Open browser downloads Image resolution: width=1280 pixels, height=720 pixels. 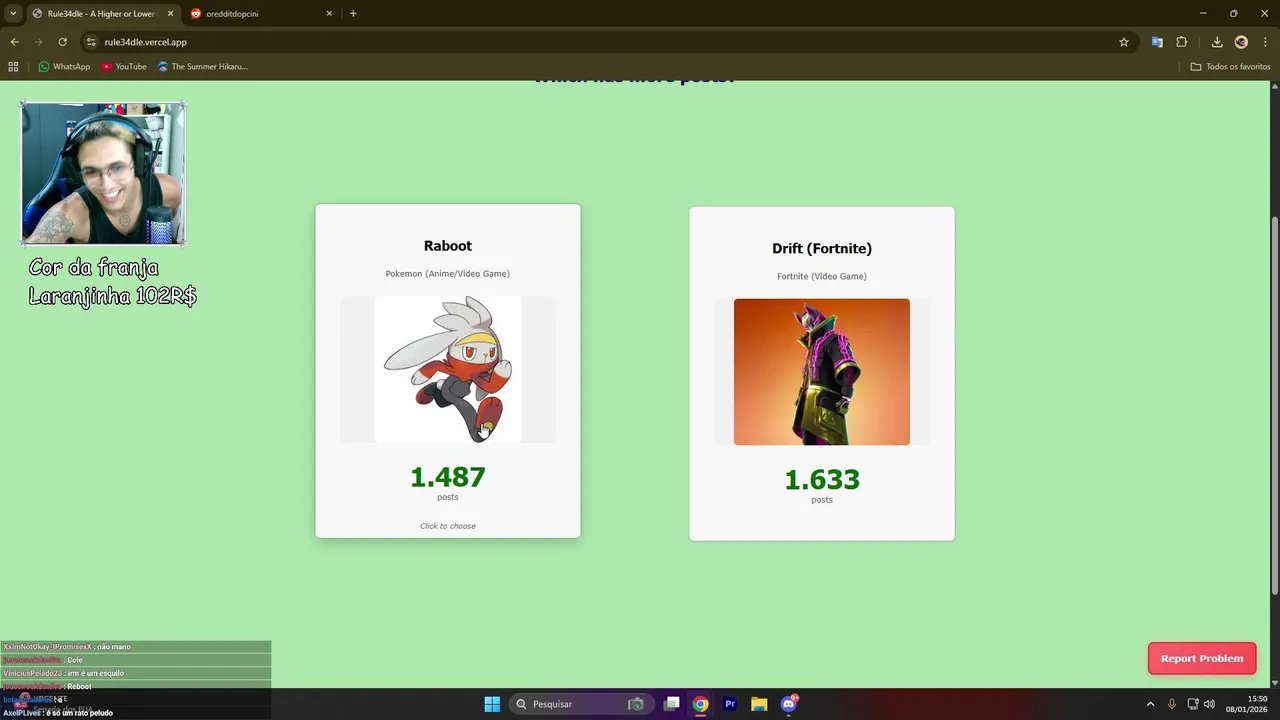click(1217, 42)
